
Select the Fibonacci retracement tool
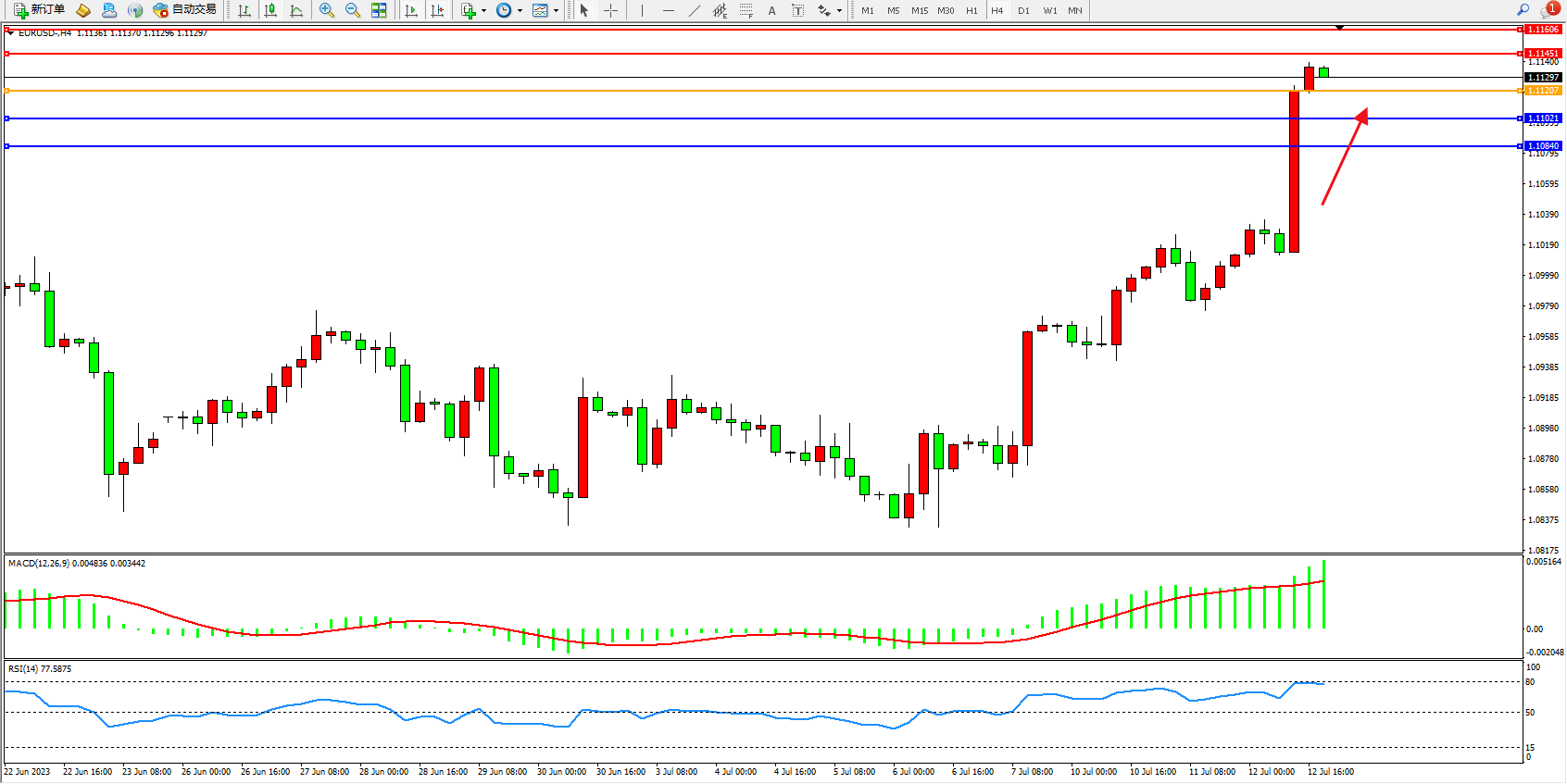746,10
